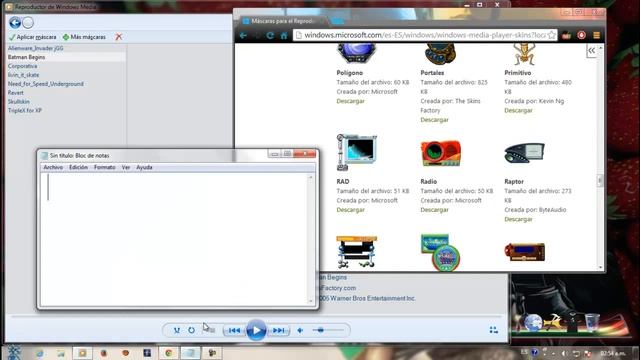Screen dimensions: 640x360
Task: Open Archivo menu in Notepad
Action: [x=53, y=167]
